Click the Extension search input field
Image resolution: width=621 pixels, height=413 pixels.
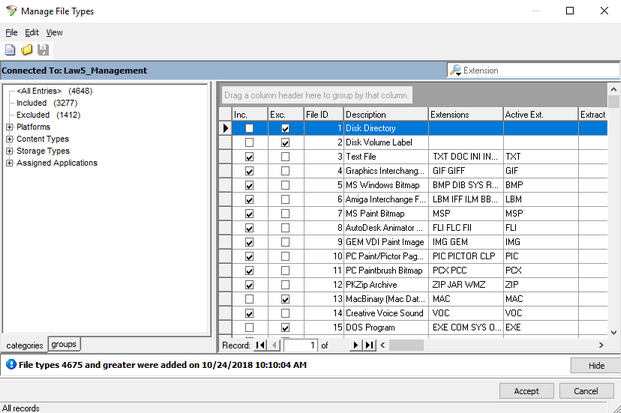539,70
